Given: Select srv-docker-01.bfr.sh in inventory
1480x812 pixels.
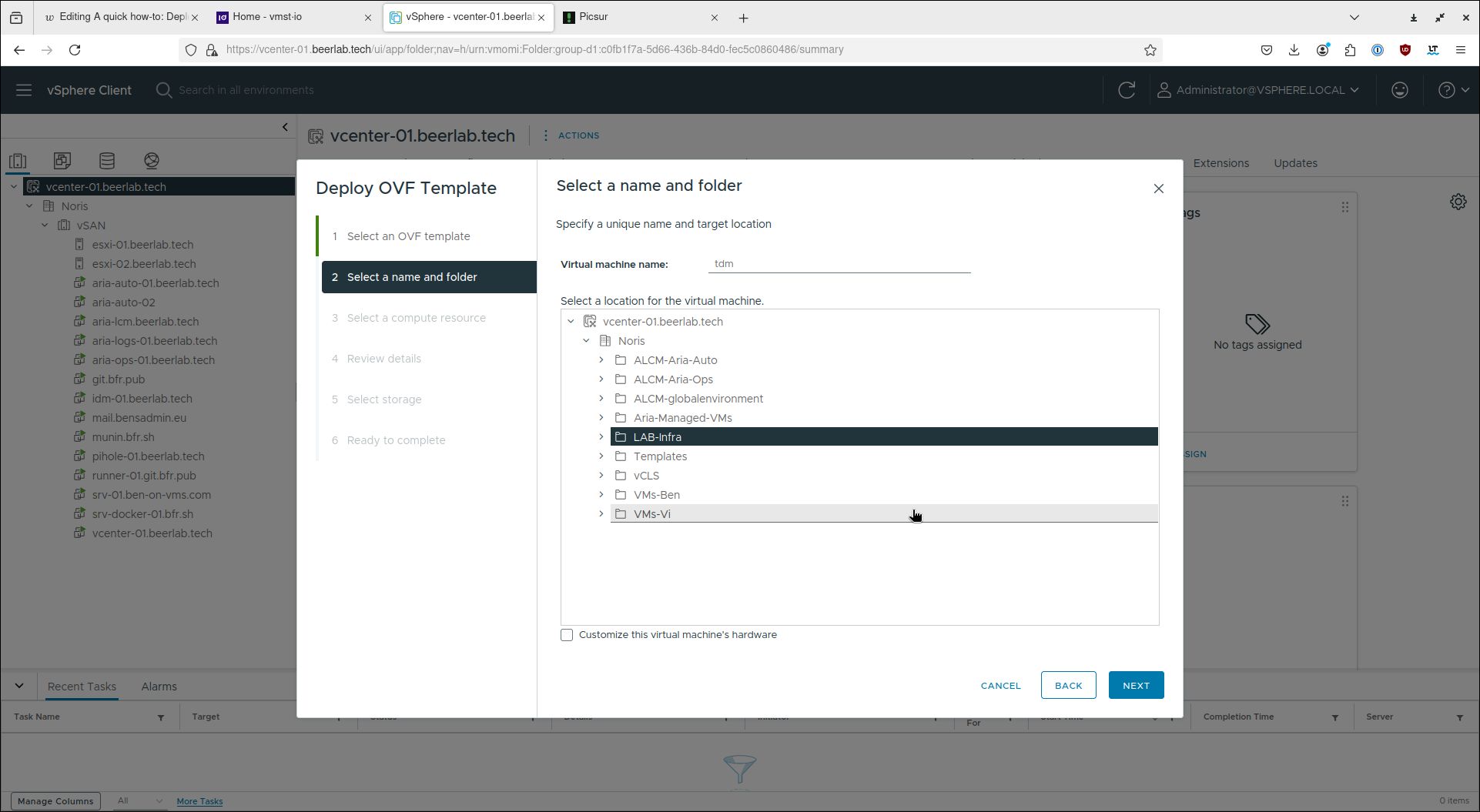Looking at the screenshot, I should point(142,514).
